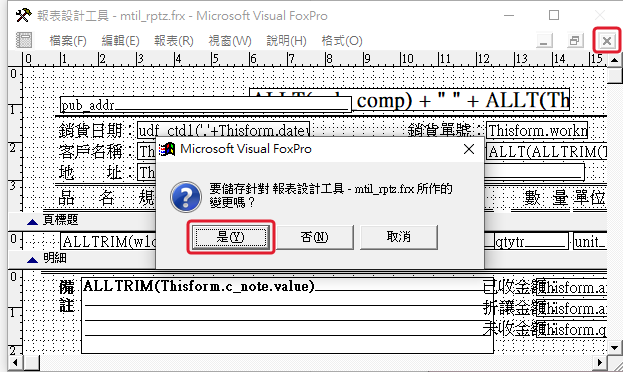This screenshot has width=623, height=372.
Task: Select the 折讓金額 label
Action: click(514, 308)
